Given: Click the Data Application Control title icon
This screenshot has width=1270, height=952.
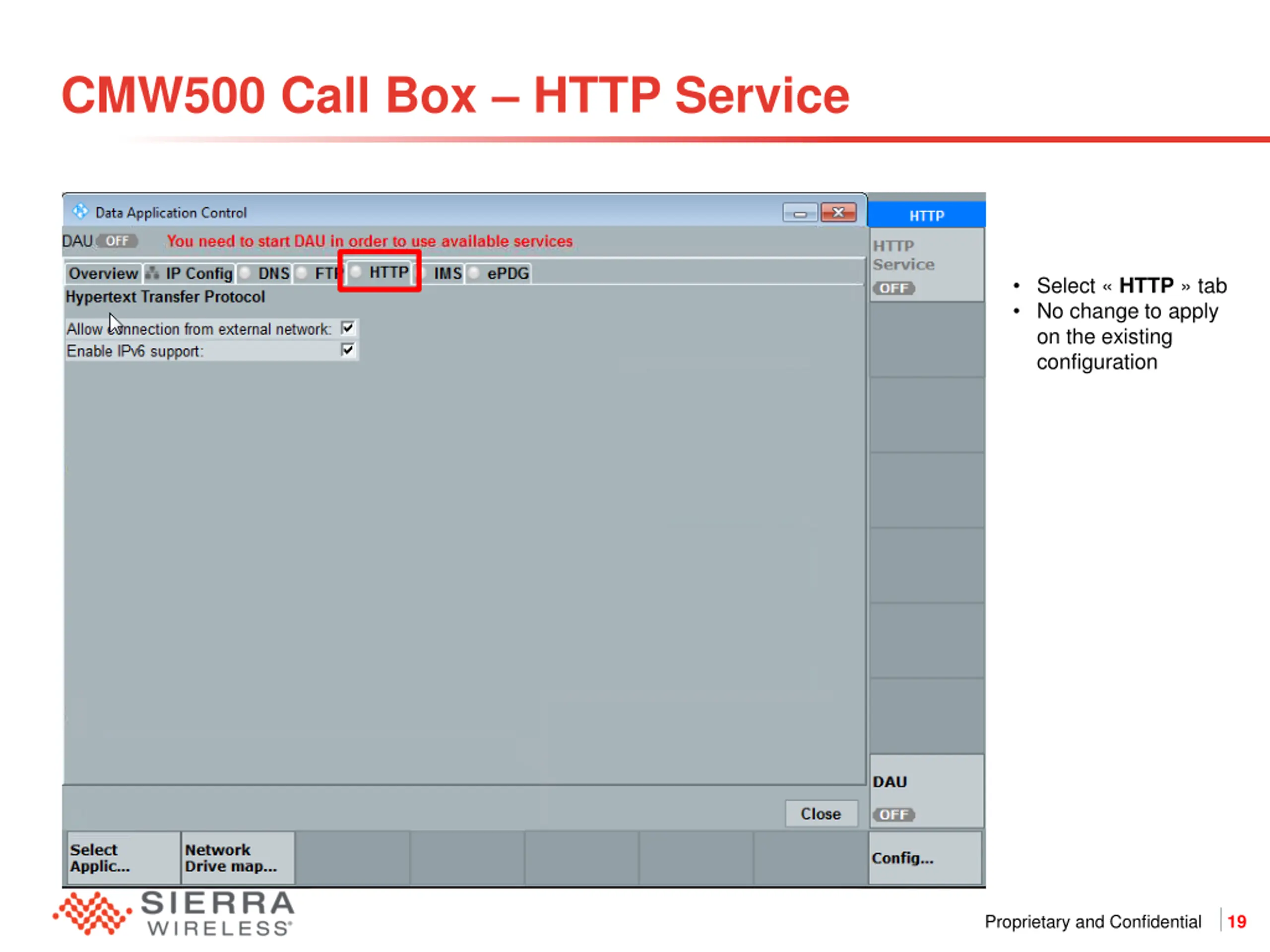Looking at the screenshot, I should tap(80, 212).
